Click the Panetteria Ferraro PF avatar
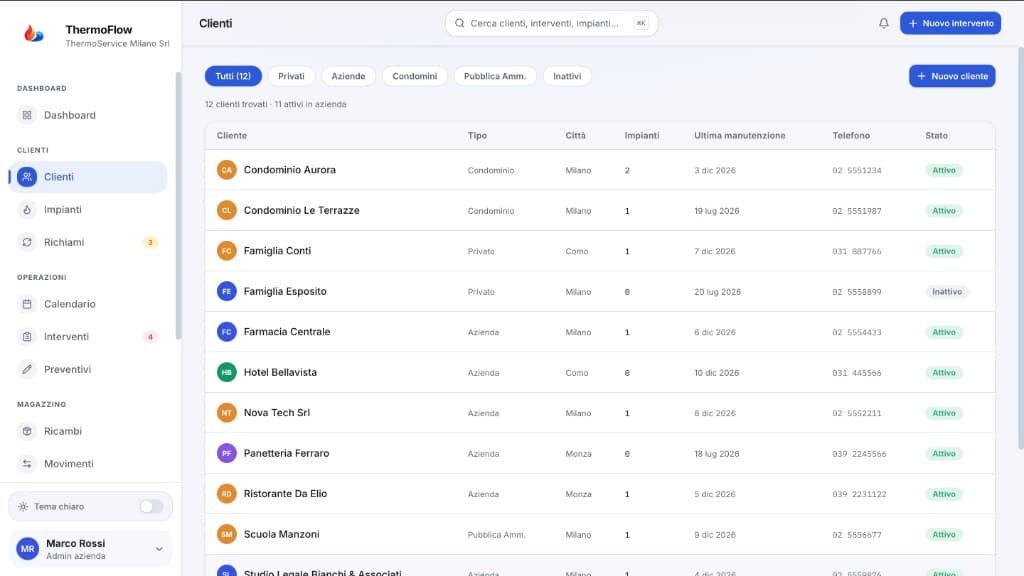The height and width of the screenshot is (576, 1024). [227, 453]
